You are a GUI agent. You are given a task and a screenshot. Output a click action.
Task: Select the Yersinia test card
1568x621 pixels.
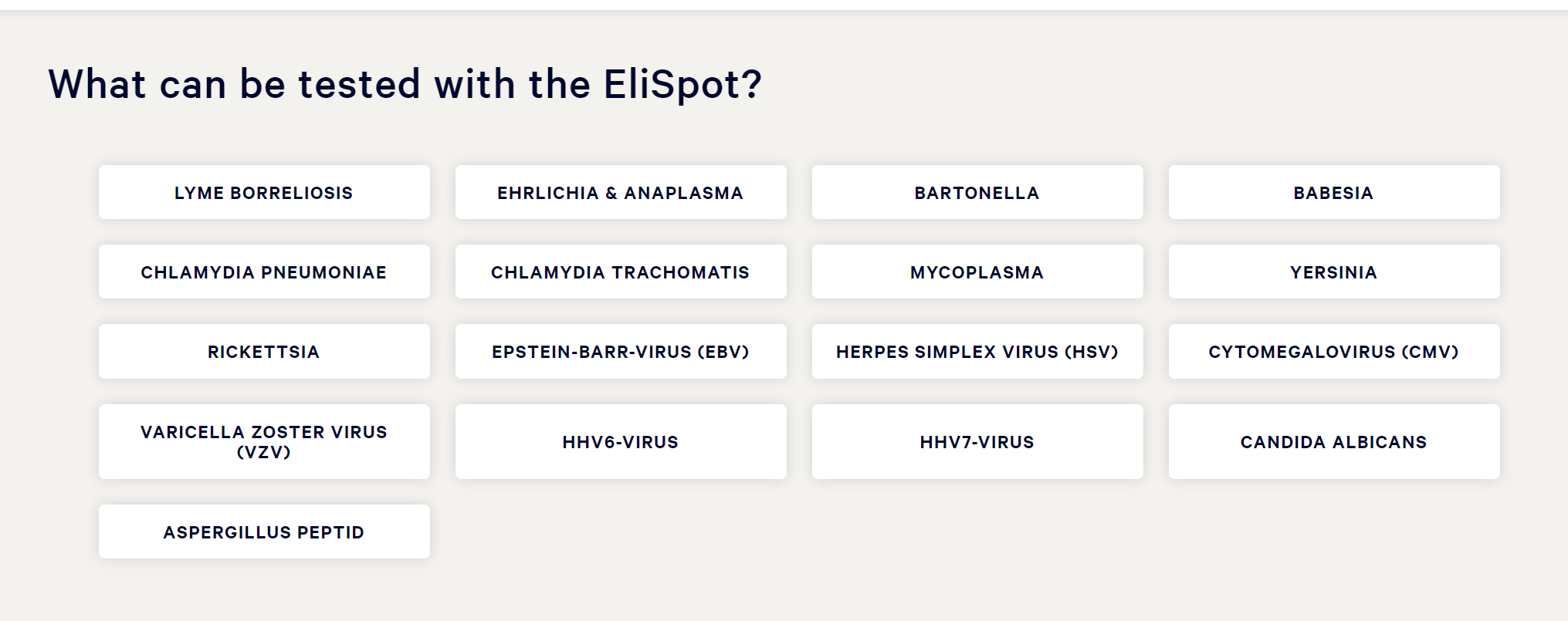pos(1334,272)
